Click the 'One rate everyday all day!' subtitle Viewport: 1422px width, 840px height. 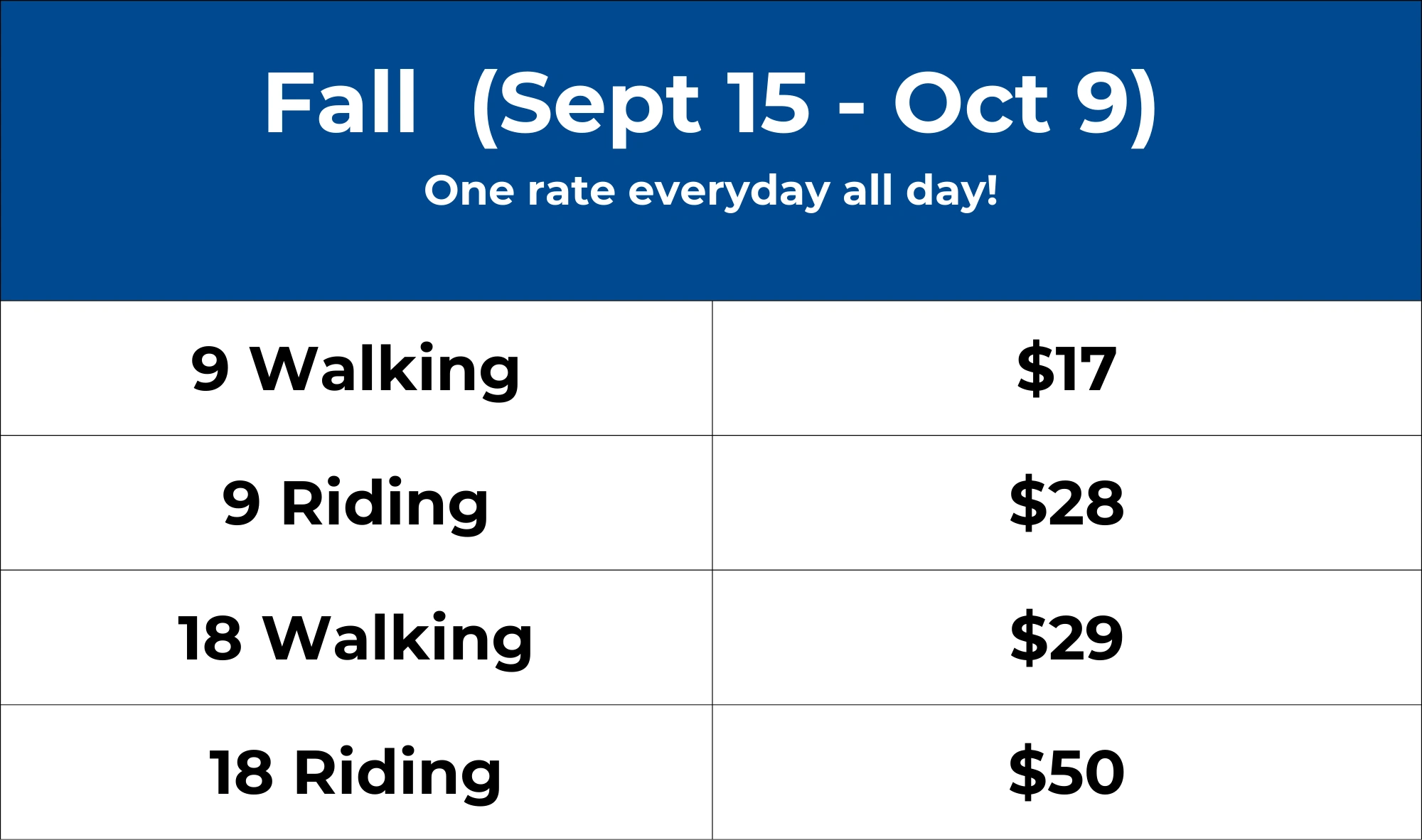(x=711, y=190)
